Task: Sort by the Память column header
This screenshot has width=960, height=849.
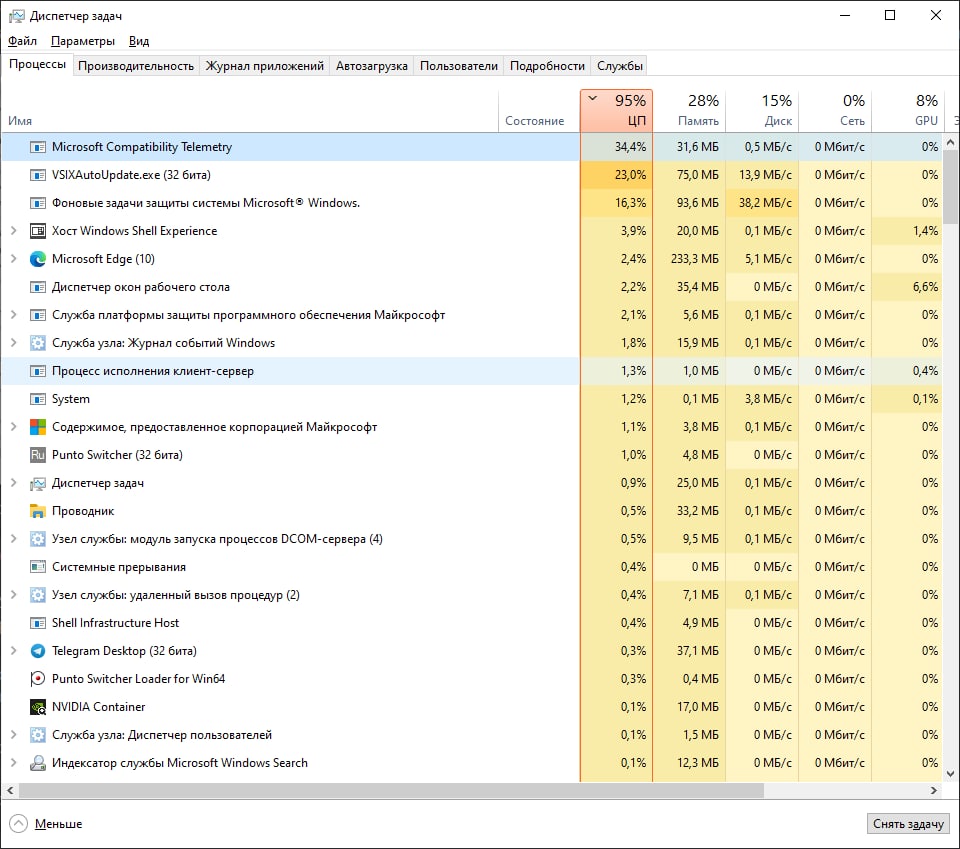Action: point(689,111)
